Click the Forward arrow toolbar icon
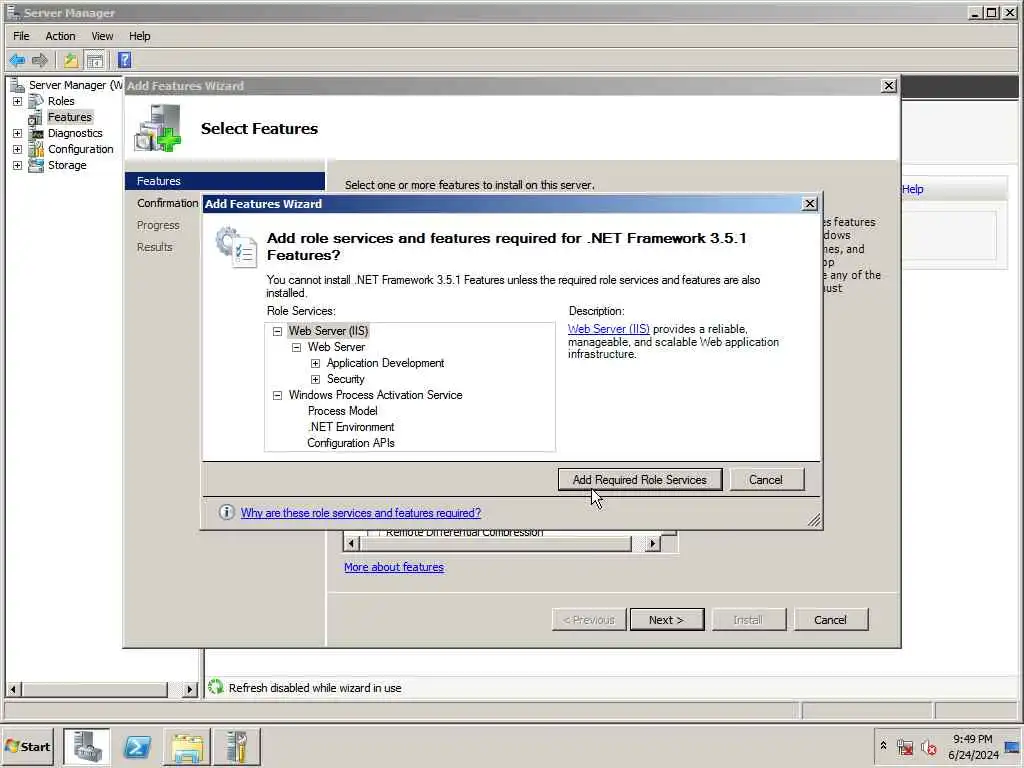The height and width of the screenshot is (768, 1024). click(x=40, y=61)
